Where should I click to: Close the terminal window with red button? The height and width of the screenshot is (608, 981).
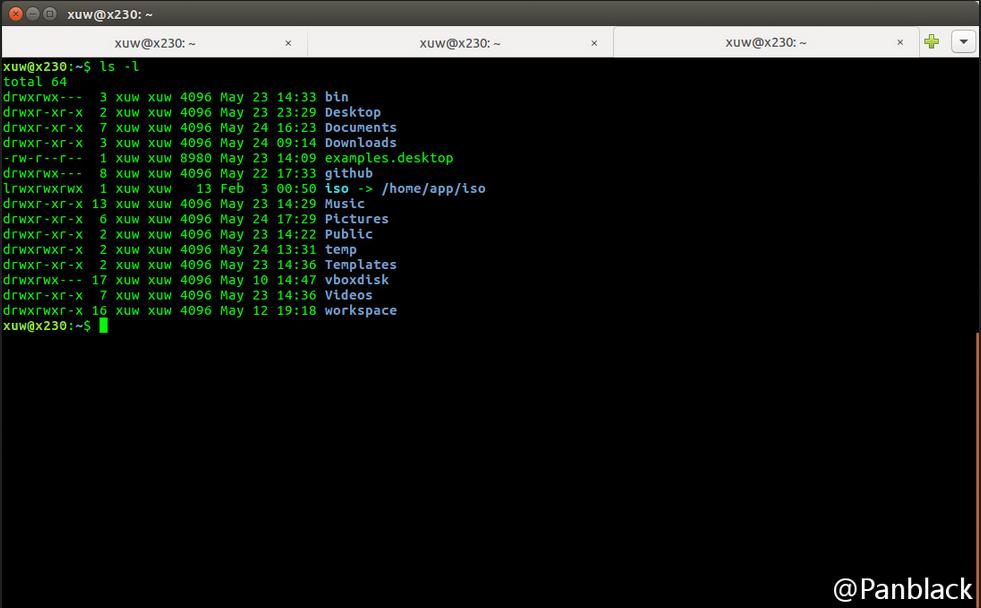tap(15, 14)
